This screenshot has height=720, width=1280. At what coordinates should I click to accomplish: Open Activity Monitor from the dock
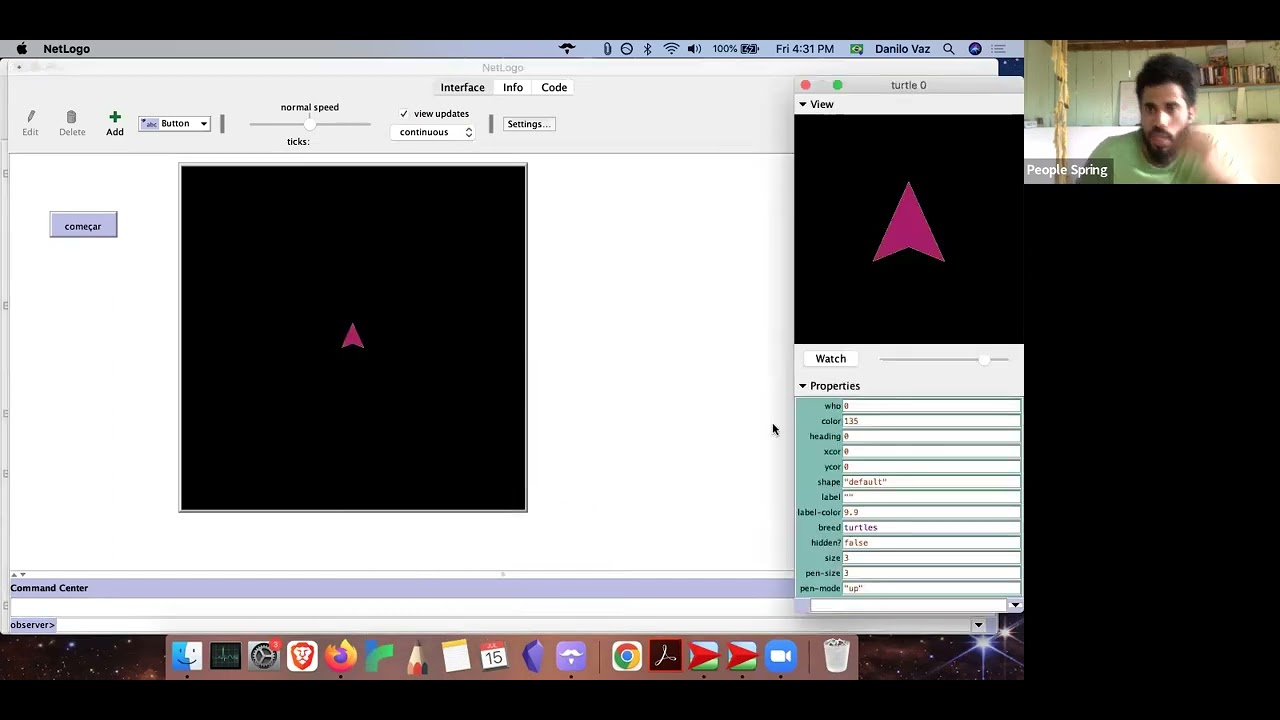[x=225, y=656]
